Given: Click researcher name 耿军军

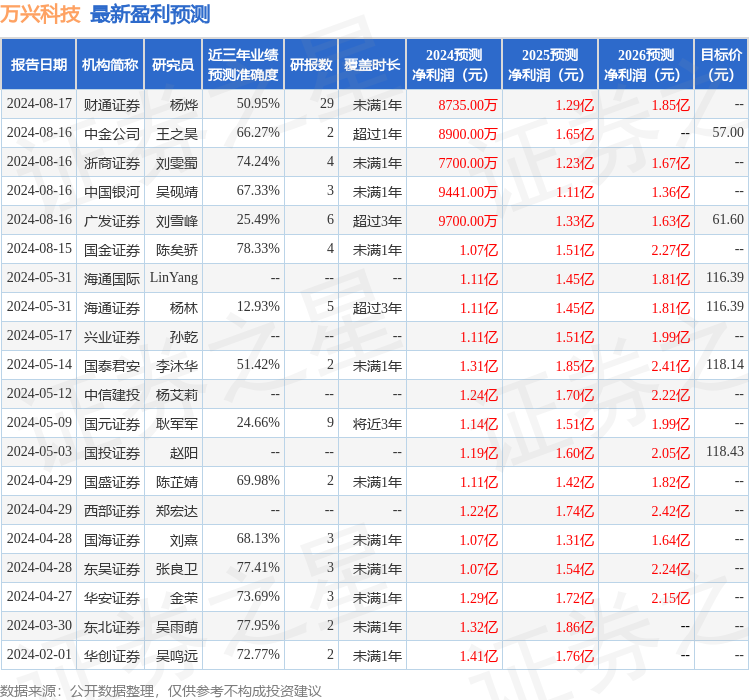Looking at the screenshot, I should [x=177, y=424].
